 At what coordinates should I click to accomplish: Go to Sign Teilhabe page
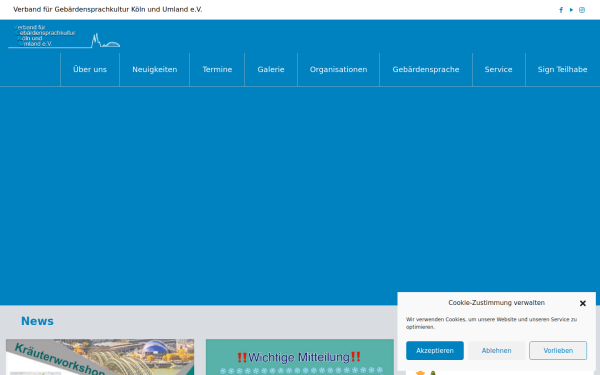562,70
